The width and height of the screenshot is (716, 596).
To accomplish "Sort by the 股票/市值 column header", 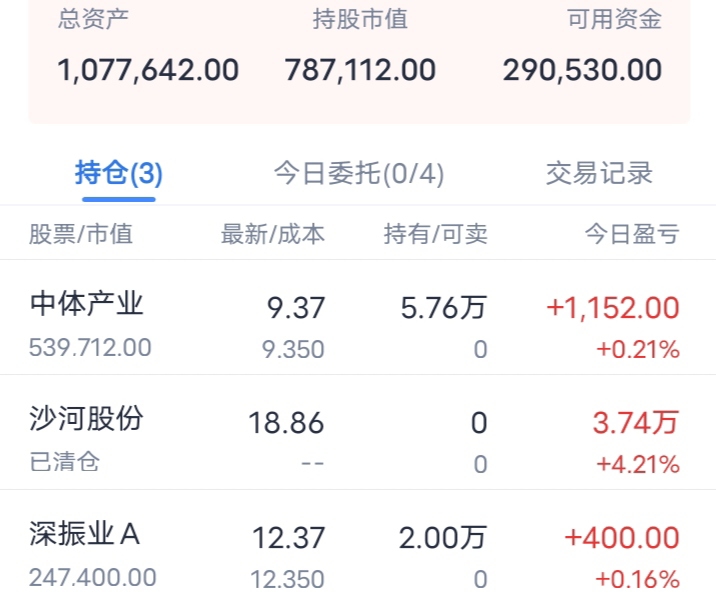I will [80, 235].
